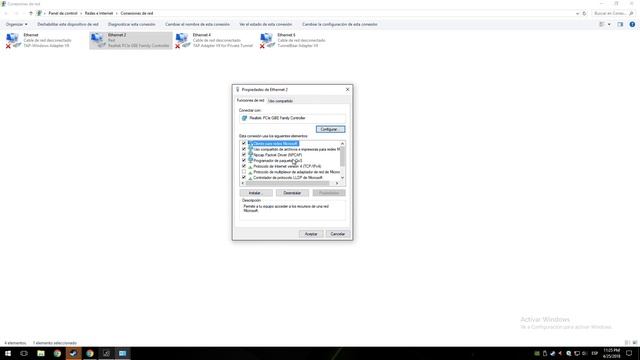Open Task View on the taskbar
Viewport: 640px width, 360px height.
[x=24, y=353]
